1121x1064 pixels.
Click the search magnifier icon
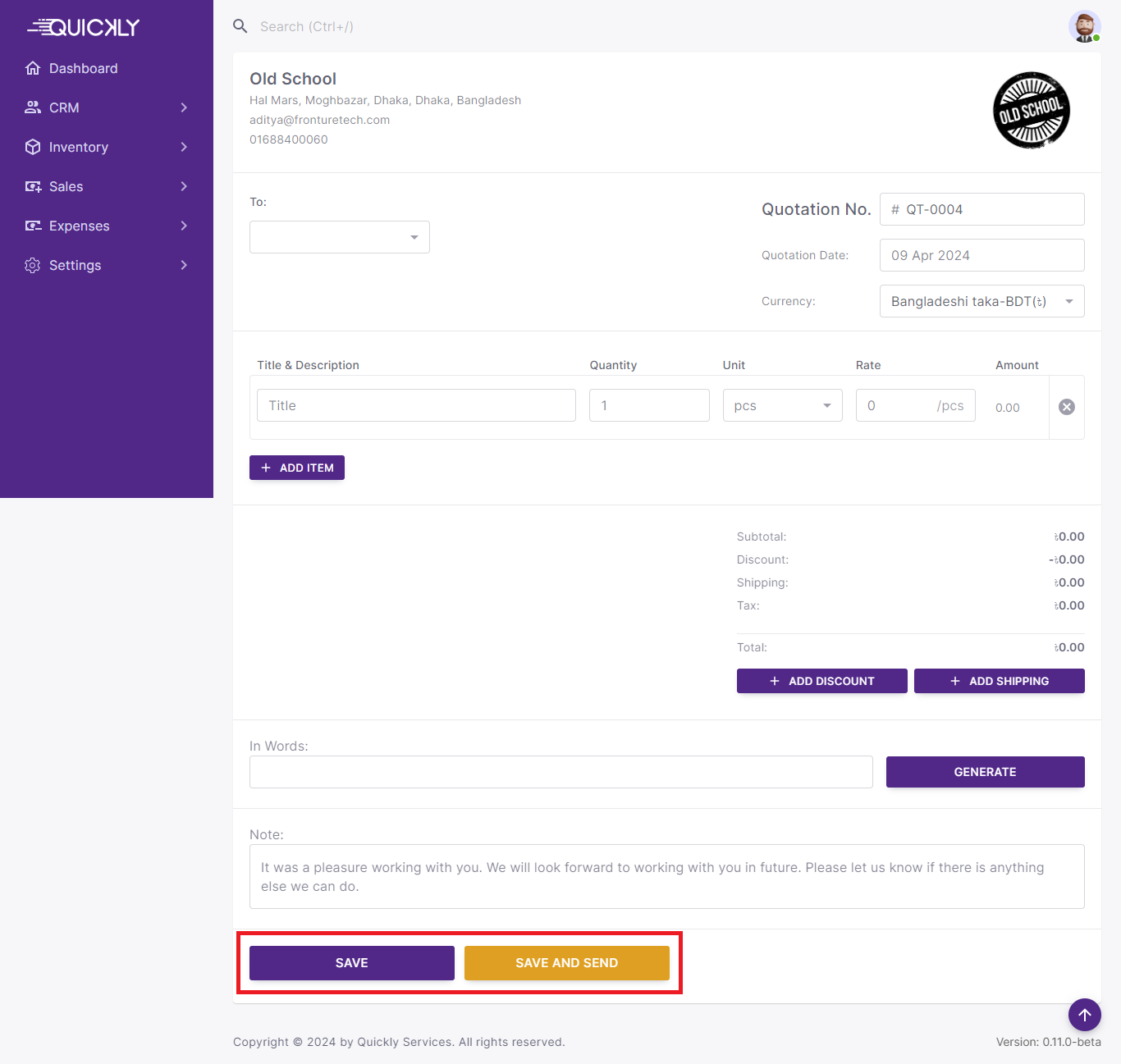tap(240, 26)
